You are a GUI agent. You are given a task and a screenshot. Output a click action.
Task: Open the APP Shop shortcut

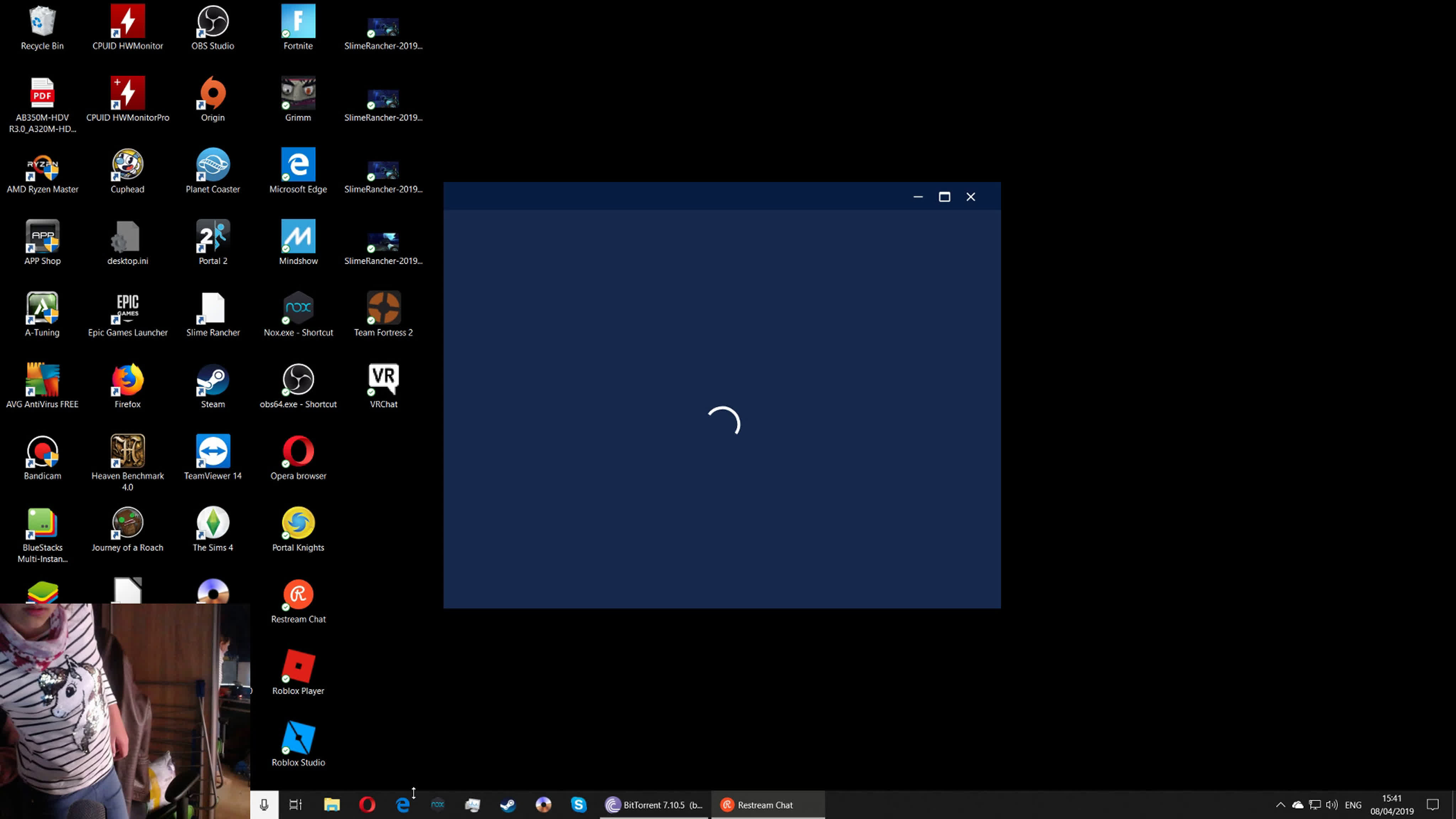[42, 243]
